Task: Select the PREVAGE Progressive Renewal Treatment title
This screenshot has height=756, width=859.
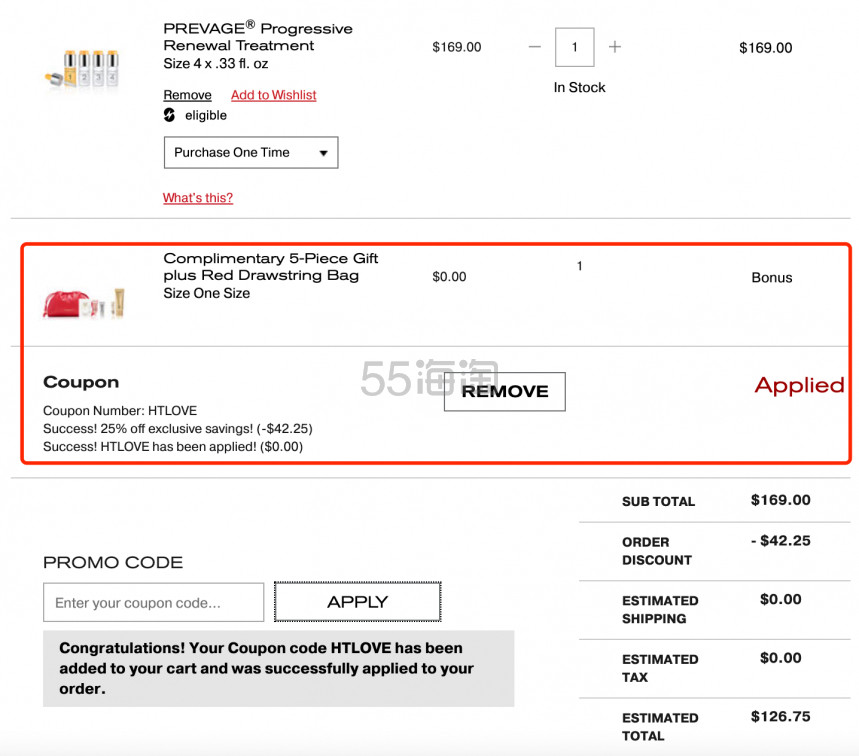Action: (x=258, y=37)
